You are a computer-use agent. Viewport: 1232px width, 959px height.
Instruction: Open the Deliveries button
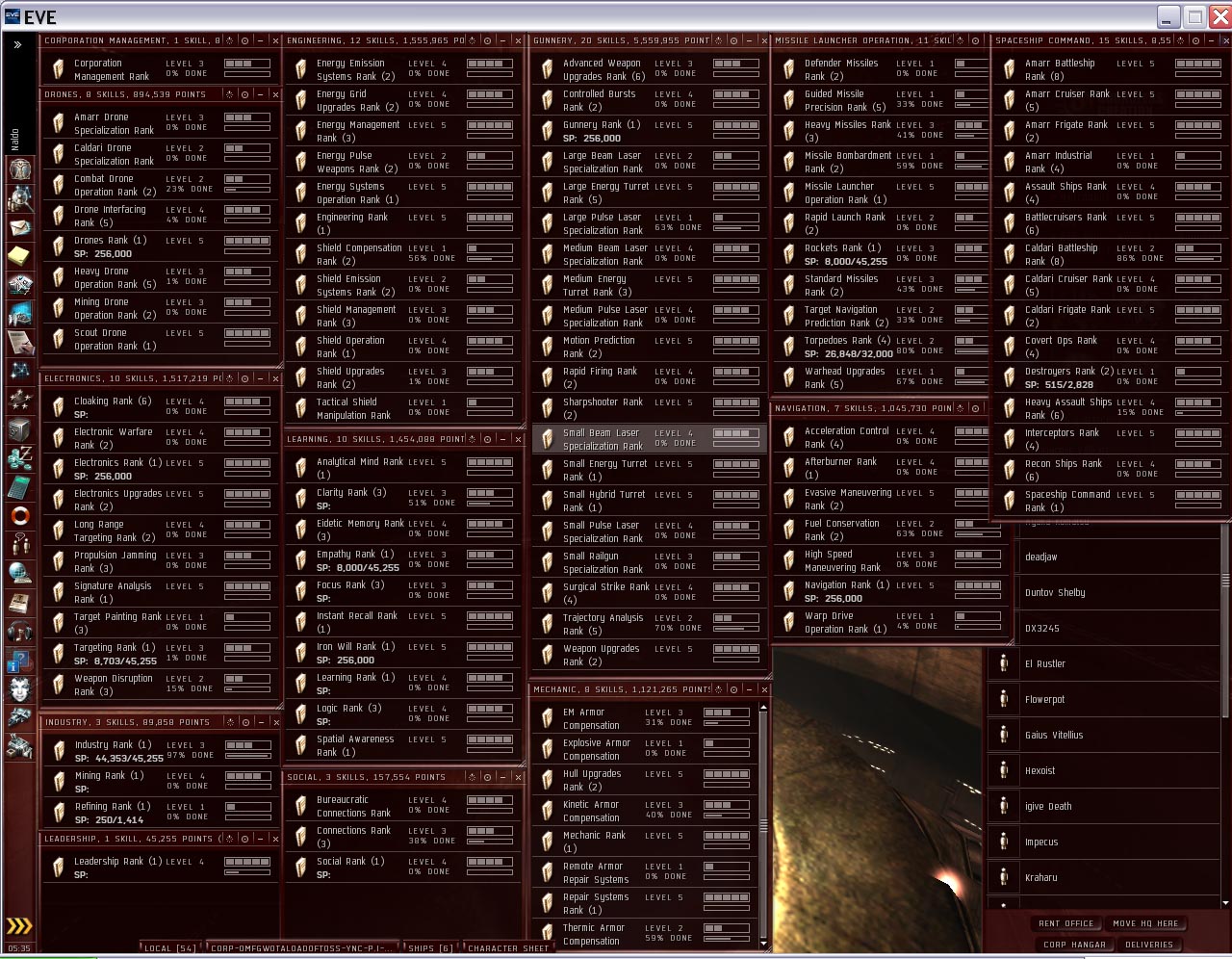coord(1149,945)
